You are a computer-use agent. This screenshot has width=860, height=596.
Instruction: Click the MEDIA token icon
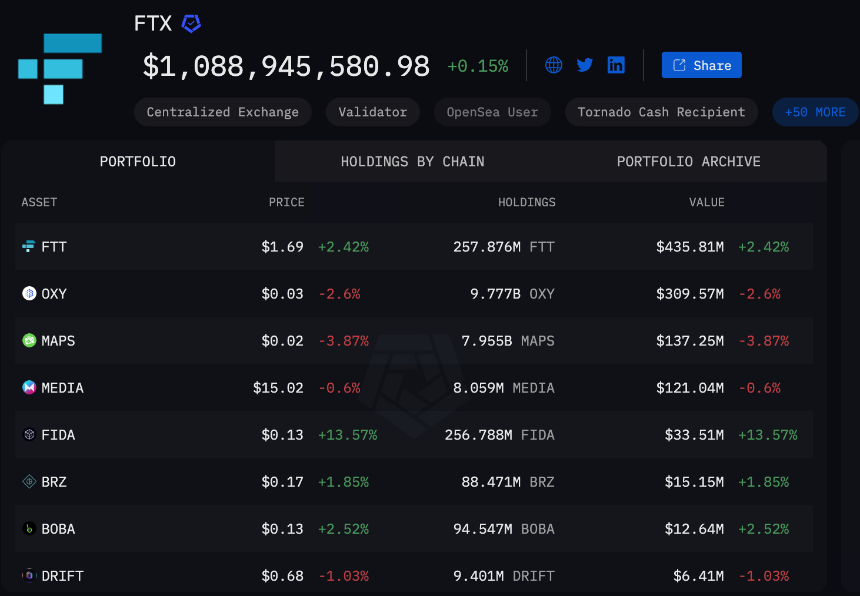point(29,388)
